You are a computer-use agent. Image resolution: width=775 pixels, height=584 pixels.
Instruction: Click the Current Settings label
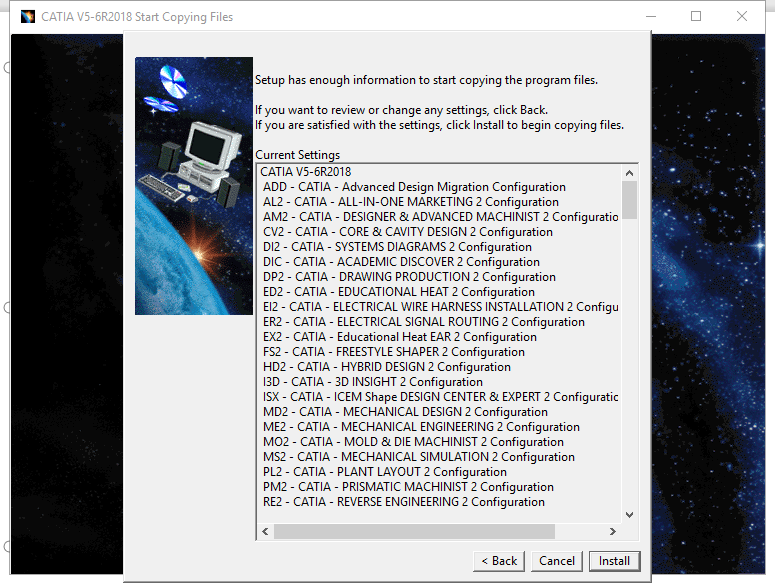(298, 155)
